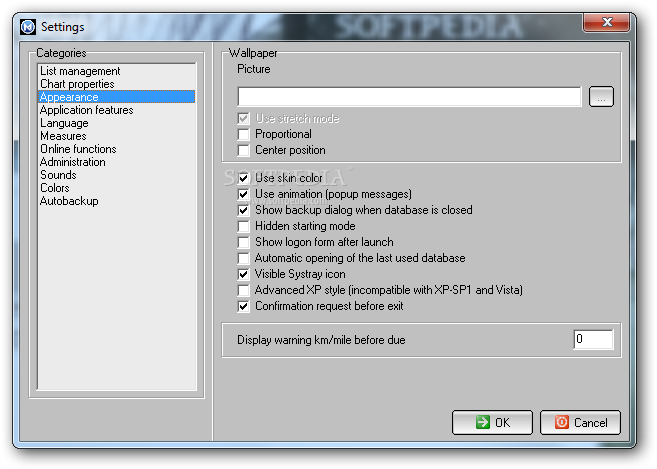Select Chart properties category
The width and height of the screenshot is (657, 469).
[x=116, y=84]
